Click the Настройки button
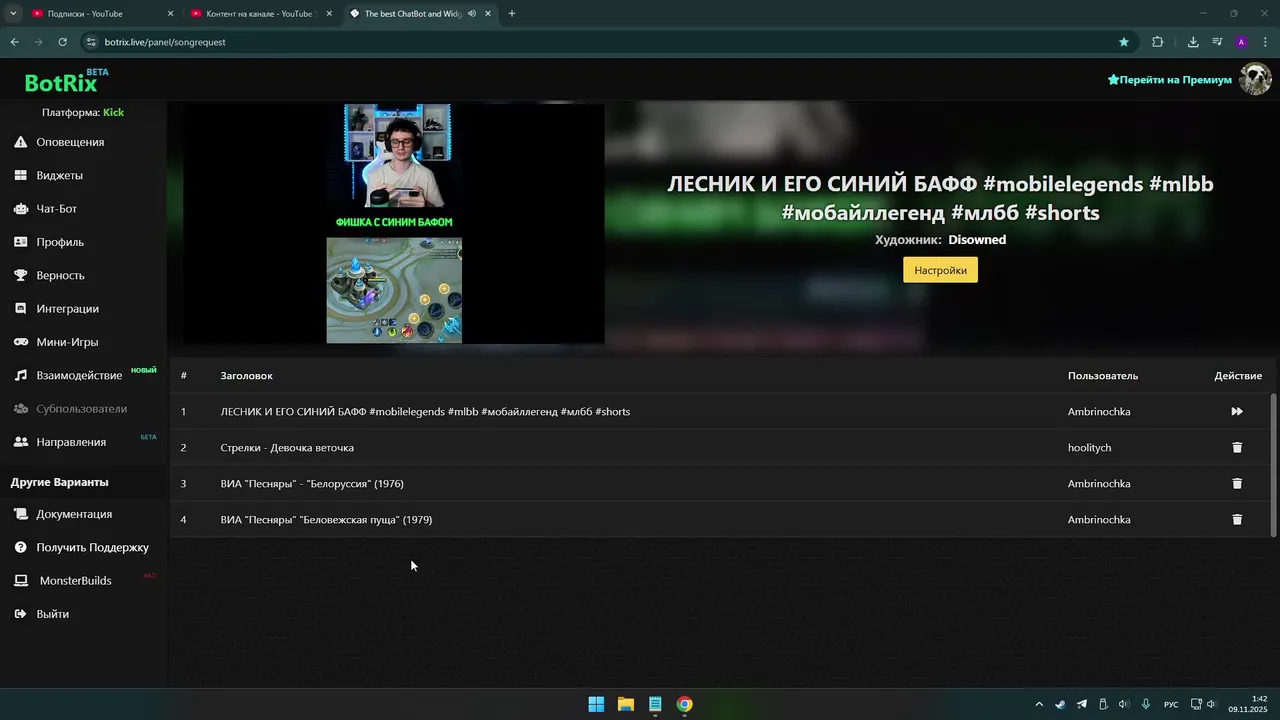The width and height of the screenshot is (1280, 720). coord(940,270)
